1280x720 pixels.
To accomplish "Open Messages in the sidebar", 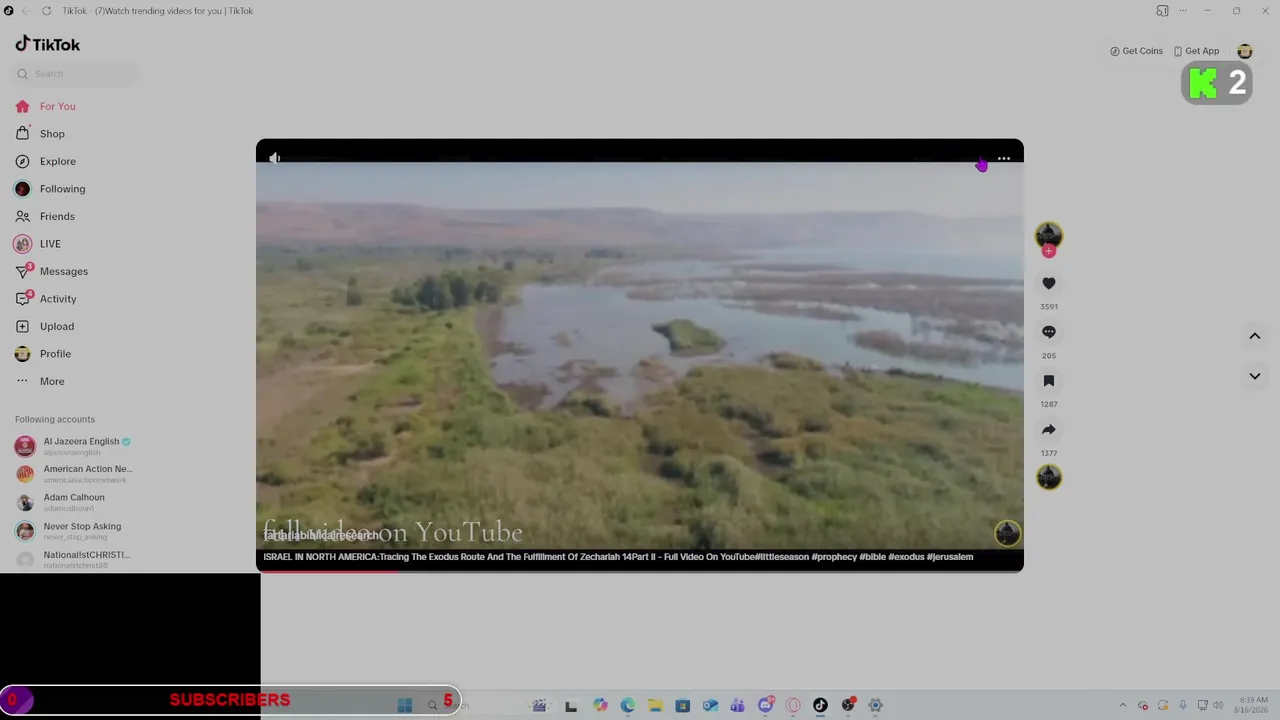I will (x=52, y=271).
